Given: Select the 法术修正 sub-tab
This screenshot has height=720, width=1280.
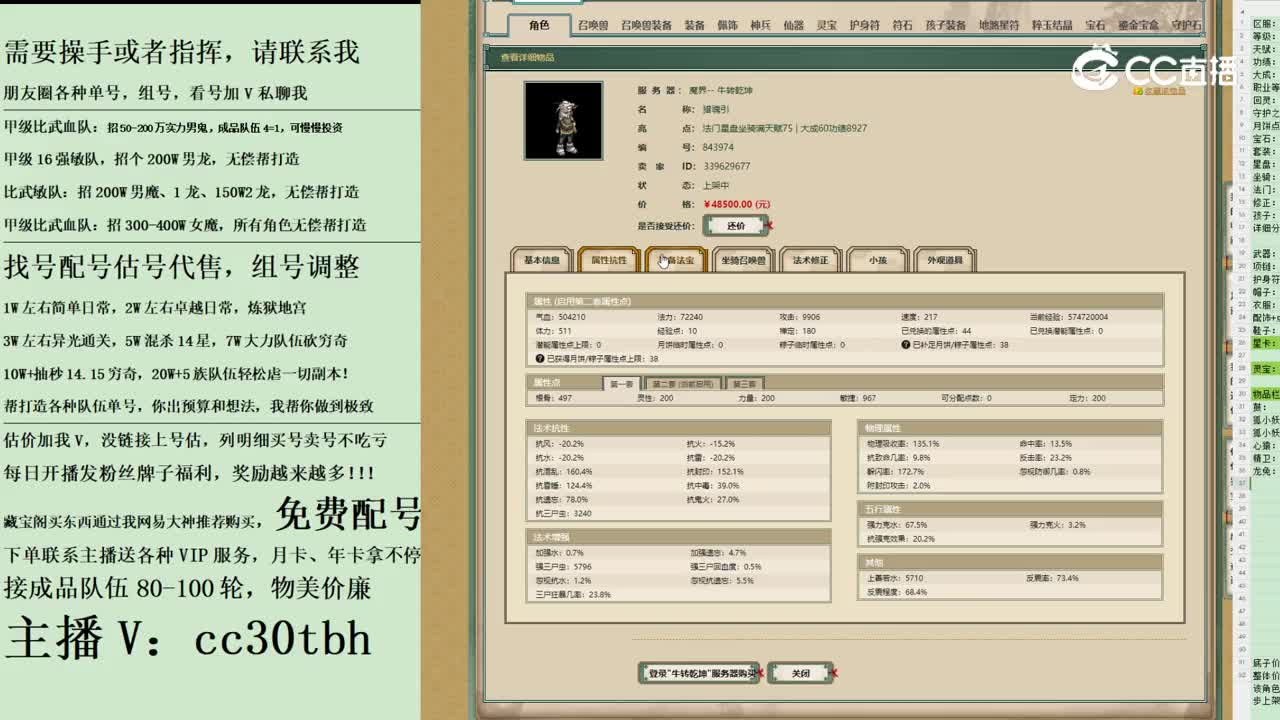Looking at the screenshot, I should [x=810, y=260].
